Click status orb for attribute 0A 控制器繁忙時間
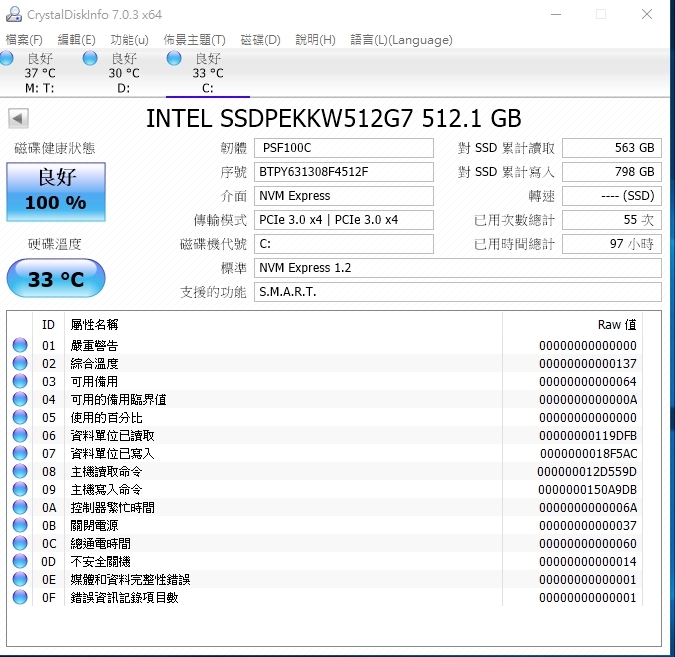 tap(20, 508)
